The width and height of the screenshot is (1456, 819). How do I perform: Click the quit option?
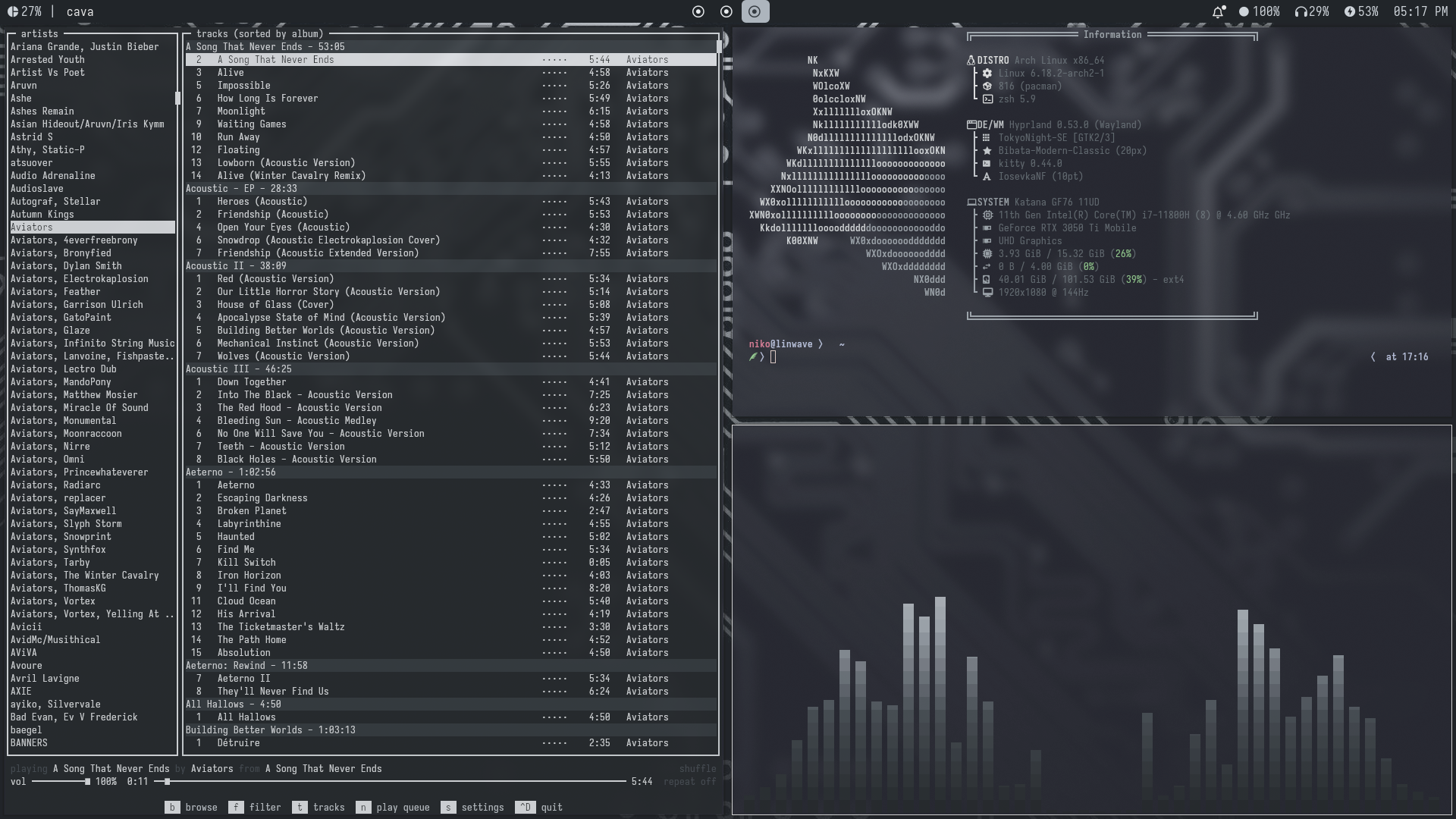(540, 807)
